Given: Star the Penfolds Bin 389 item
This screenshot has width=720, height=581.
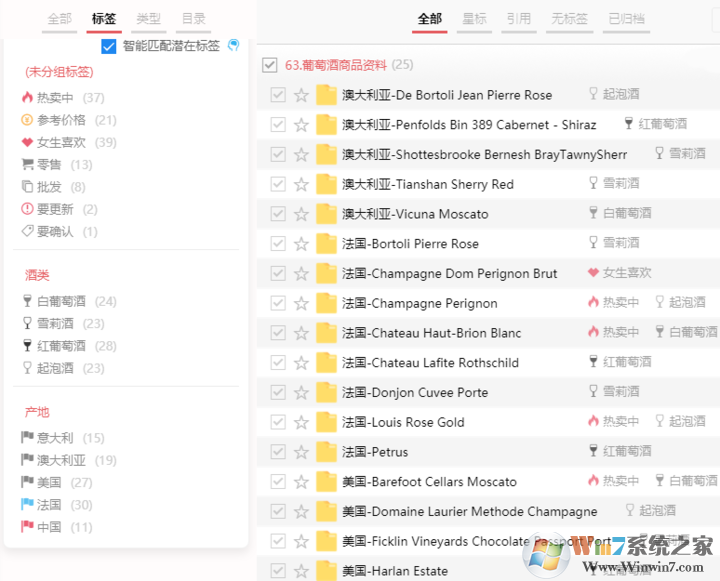Looking at the screenshot, I should [x=301, y=125].
